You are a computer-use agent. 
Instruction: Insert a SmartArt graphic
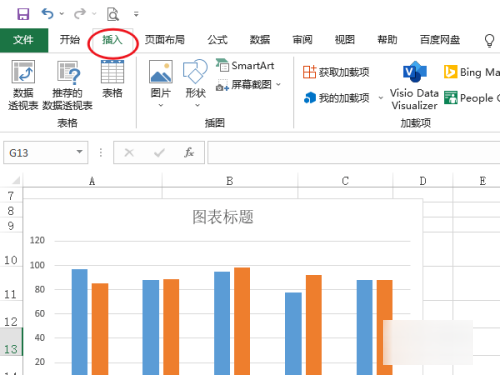pyautogui.click(x=245, y=66)
